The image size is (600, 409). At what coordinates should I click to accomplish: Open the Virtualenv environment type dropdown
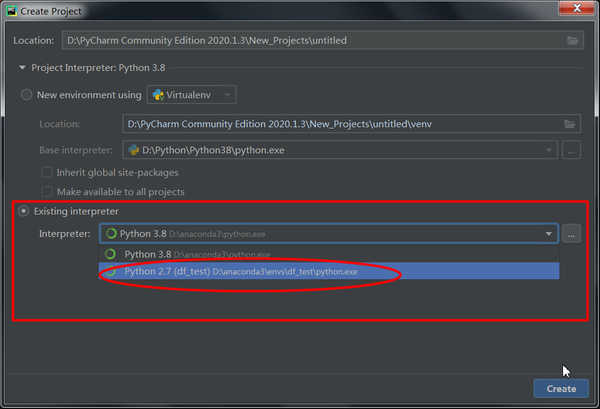point(191,95)
